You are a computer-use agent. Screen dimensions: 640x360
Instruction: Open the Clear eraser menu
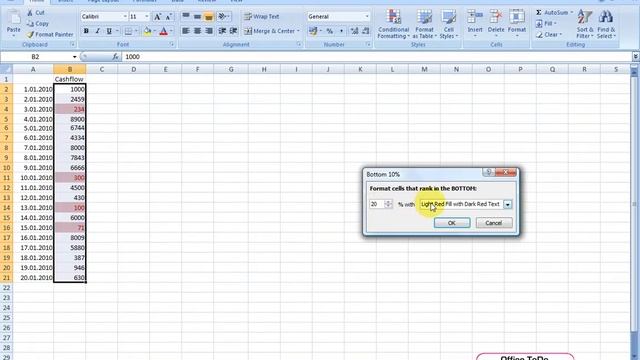(549, 35)
